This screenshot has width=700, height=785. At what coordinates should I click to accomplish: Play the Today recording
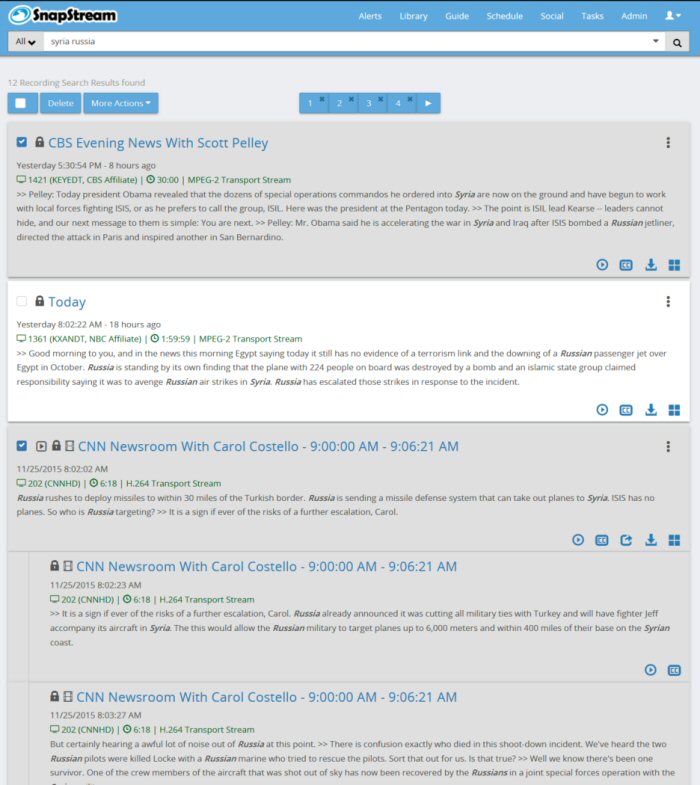point(602,410)
